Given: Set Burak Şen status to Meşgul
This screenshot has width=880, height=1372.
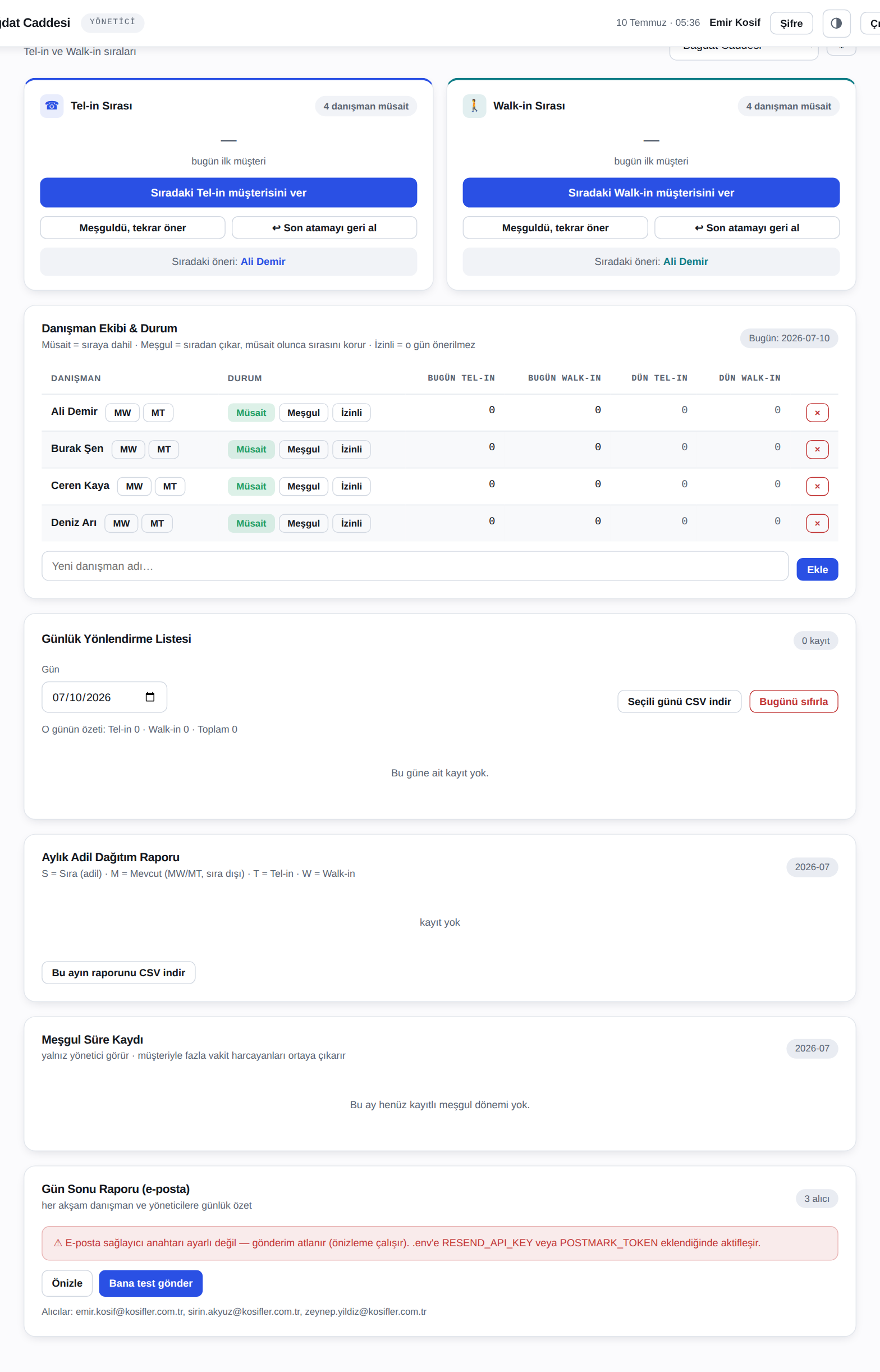Looking at the screenshot, I should click(304, 449).
